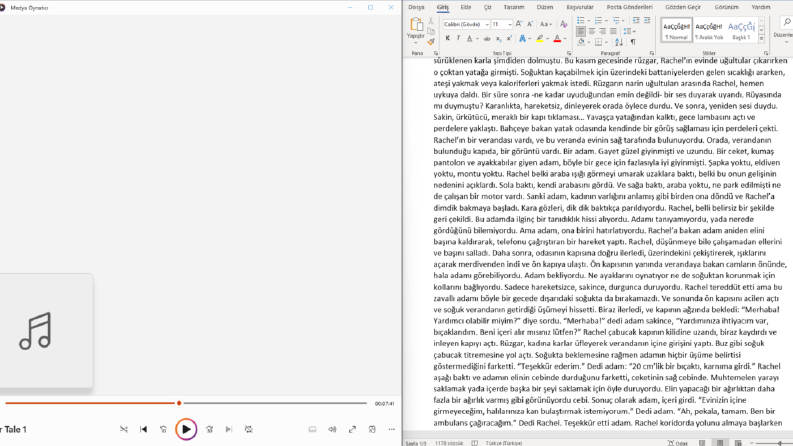Skip to previous track in media player
The width and height of the screenshot is (793, 446).
[144, 429]
